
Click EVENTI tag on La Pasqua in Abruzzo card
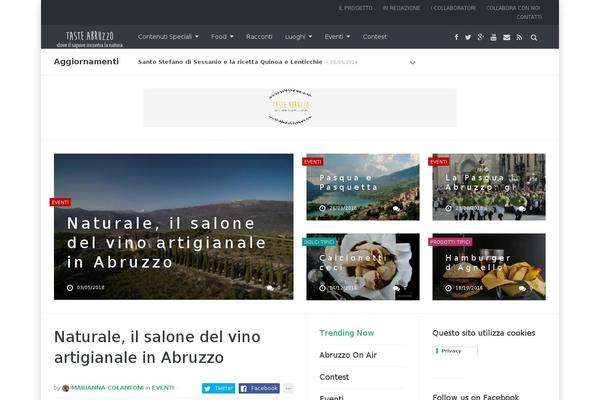439,162
